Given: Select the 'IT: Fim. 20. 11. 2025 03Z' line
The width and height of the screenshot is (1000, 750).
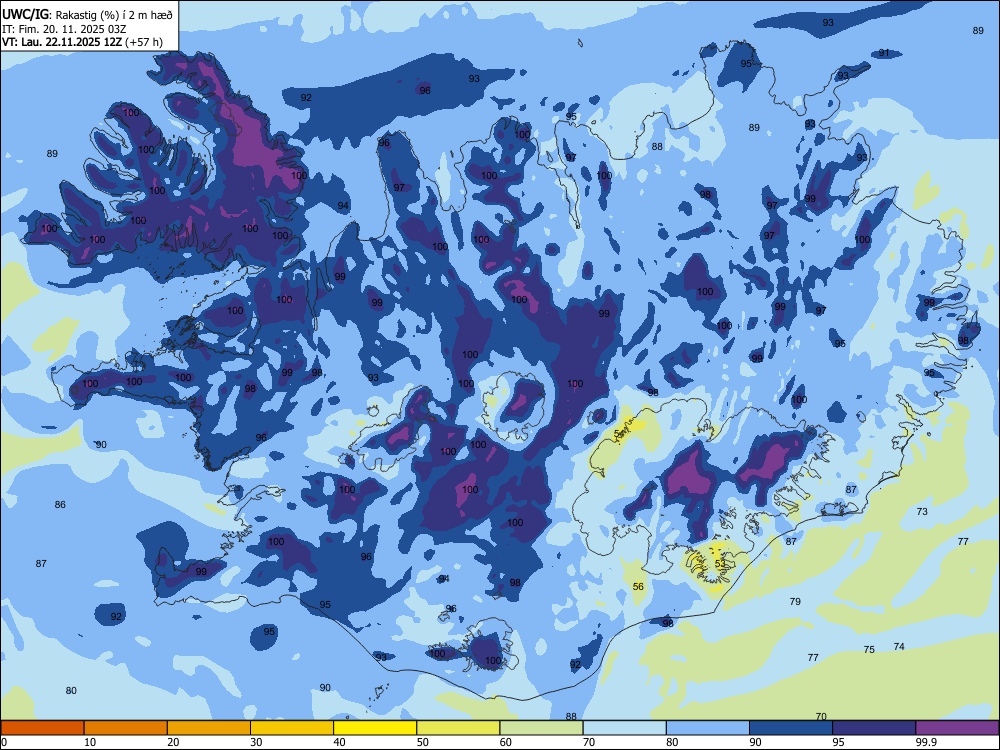Looking at the screenshot, I should (x=64, y=29).
